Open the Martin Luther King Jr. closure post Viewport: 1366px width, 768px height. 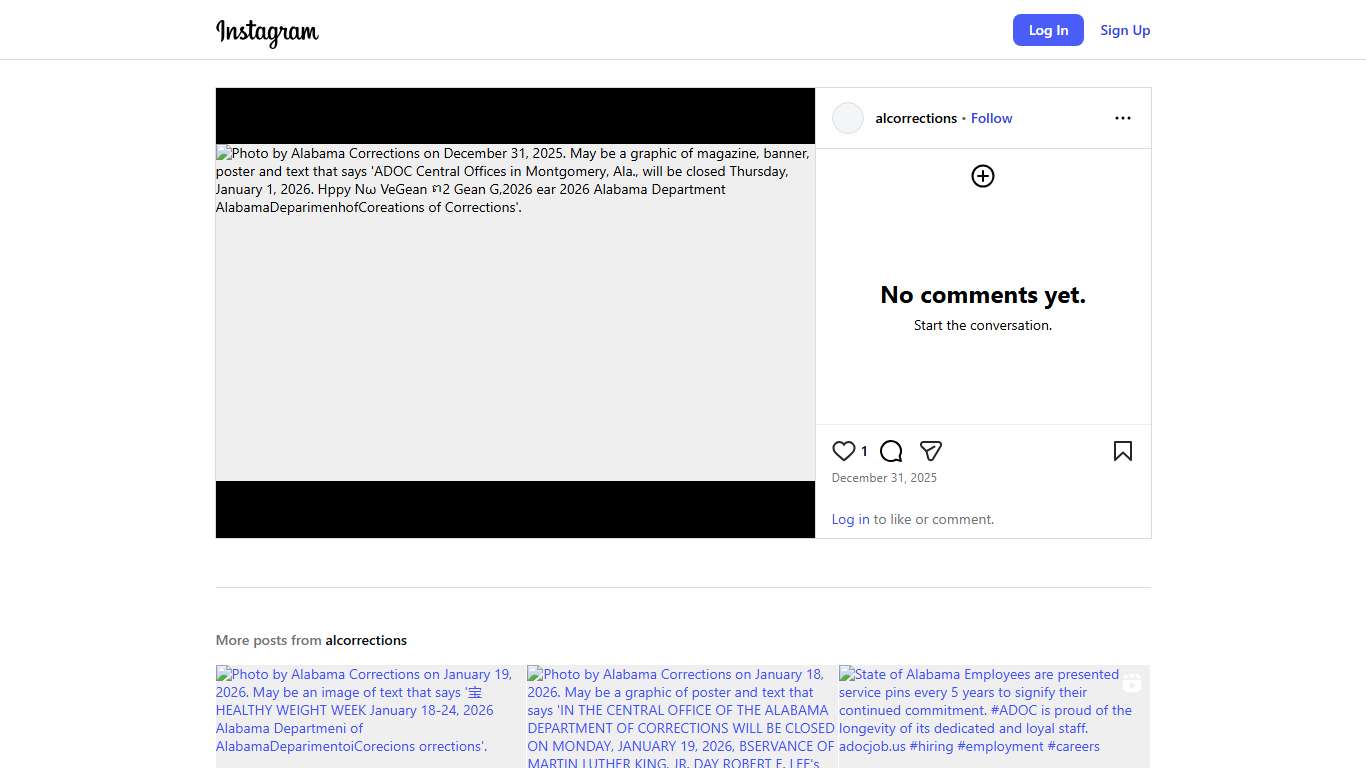[x=680, y=715]
